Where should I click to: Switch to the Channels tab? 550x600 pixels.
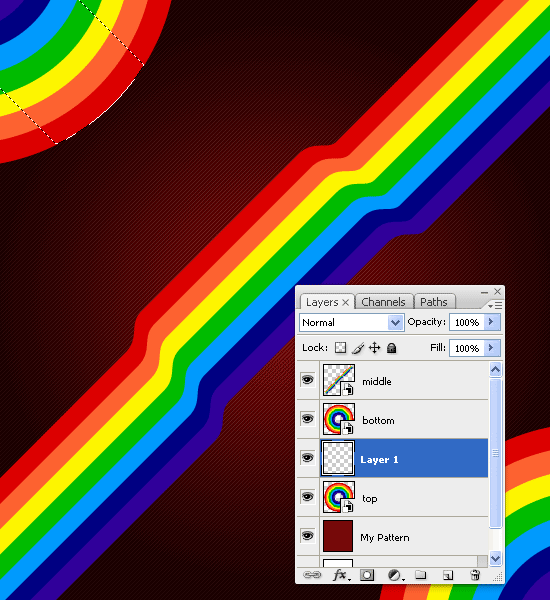[x=383, y=302]
